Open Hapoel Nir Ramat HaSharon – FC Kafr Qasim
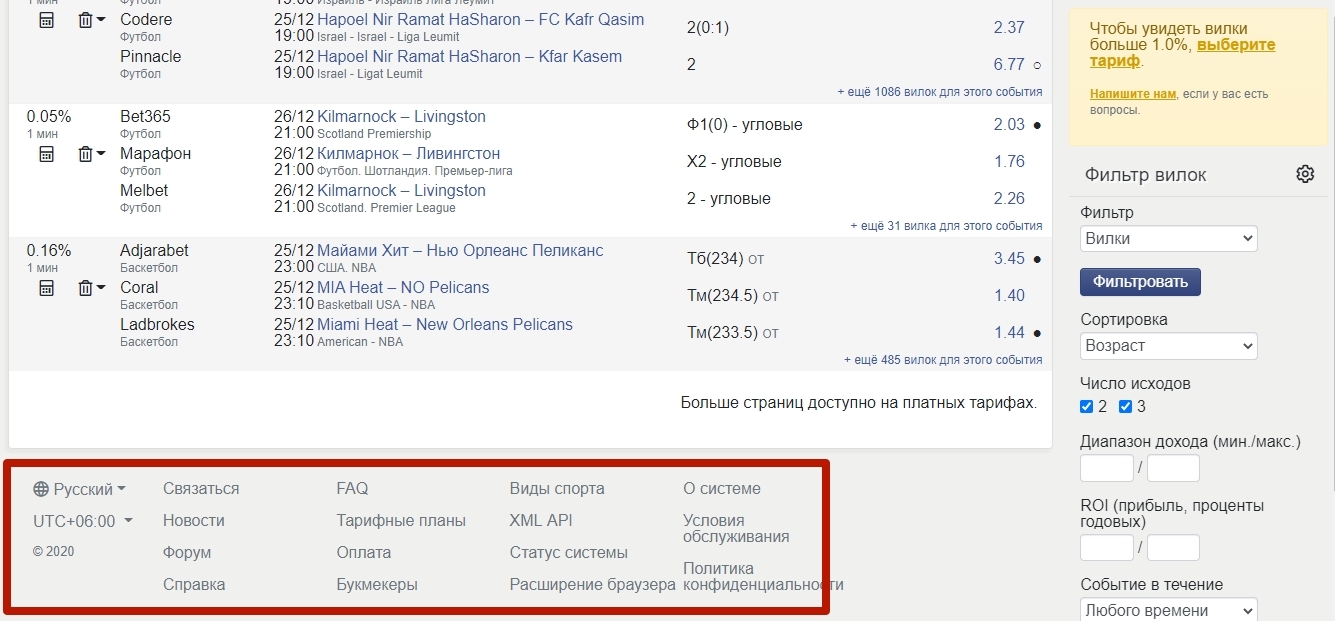 click(x=480, y=20)
